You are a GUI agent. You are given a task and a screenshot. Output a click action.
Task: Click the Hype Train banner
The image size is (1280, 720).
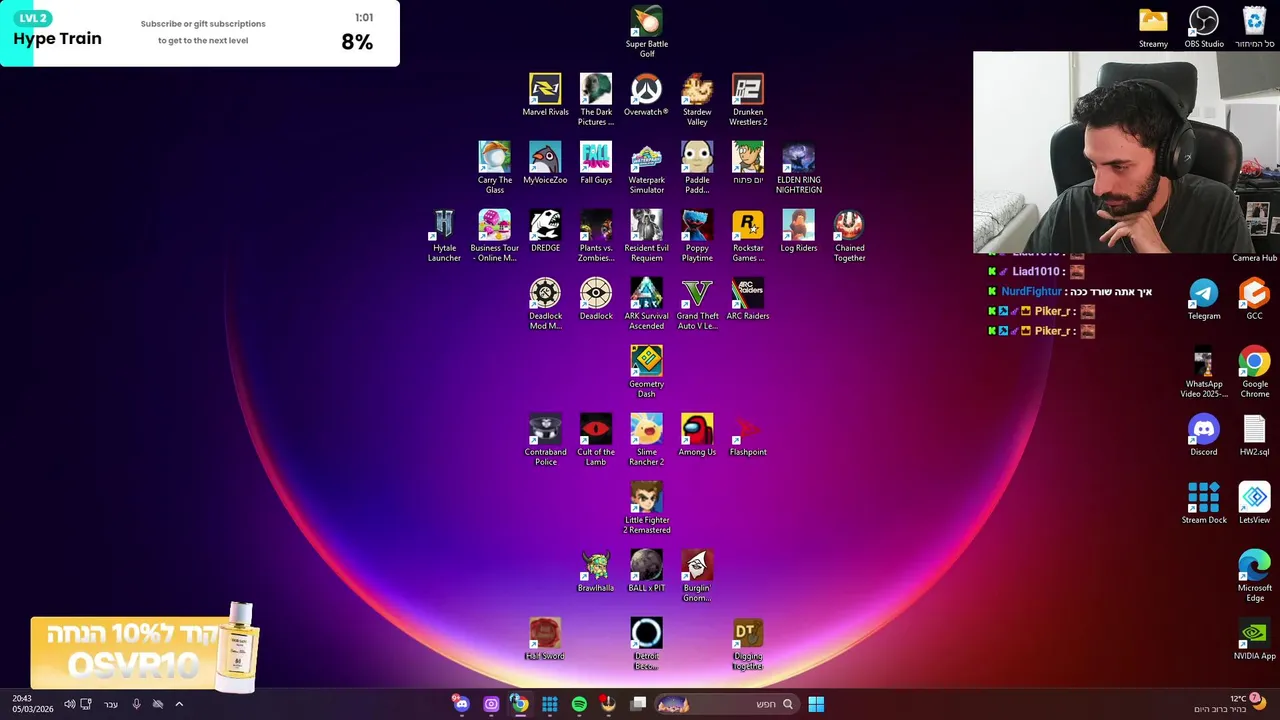[200, 33]
